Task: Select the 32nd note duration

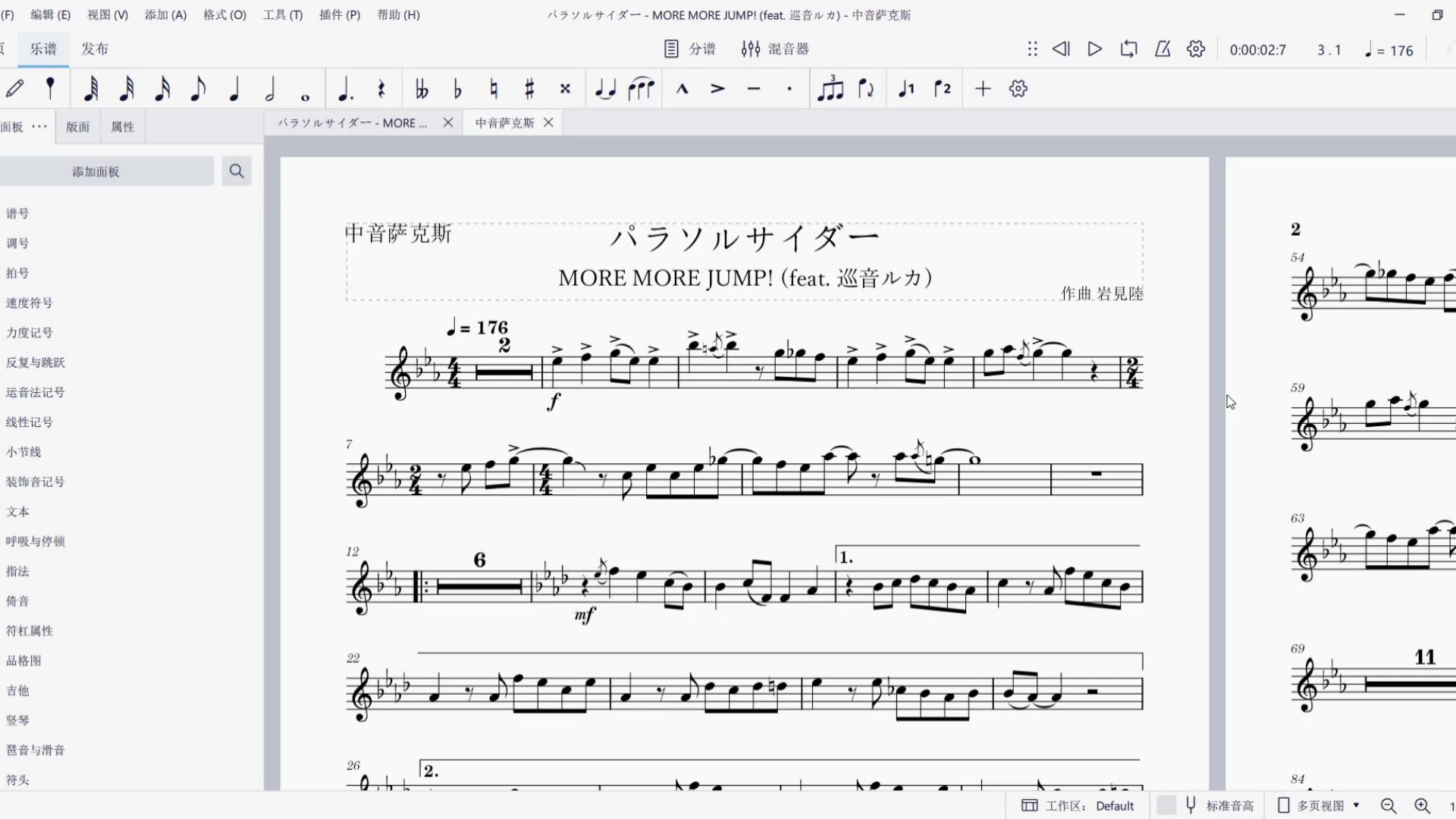Action: [126, 89]
